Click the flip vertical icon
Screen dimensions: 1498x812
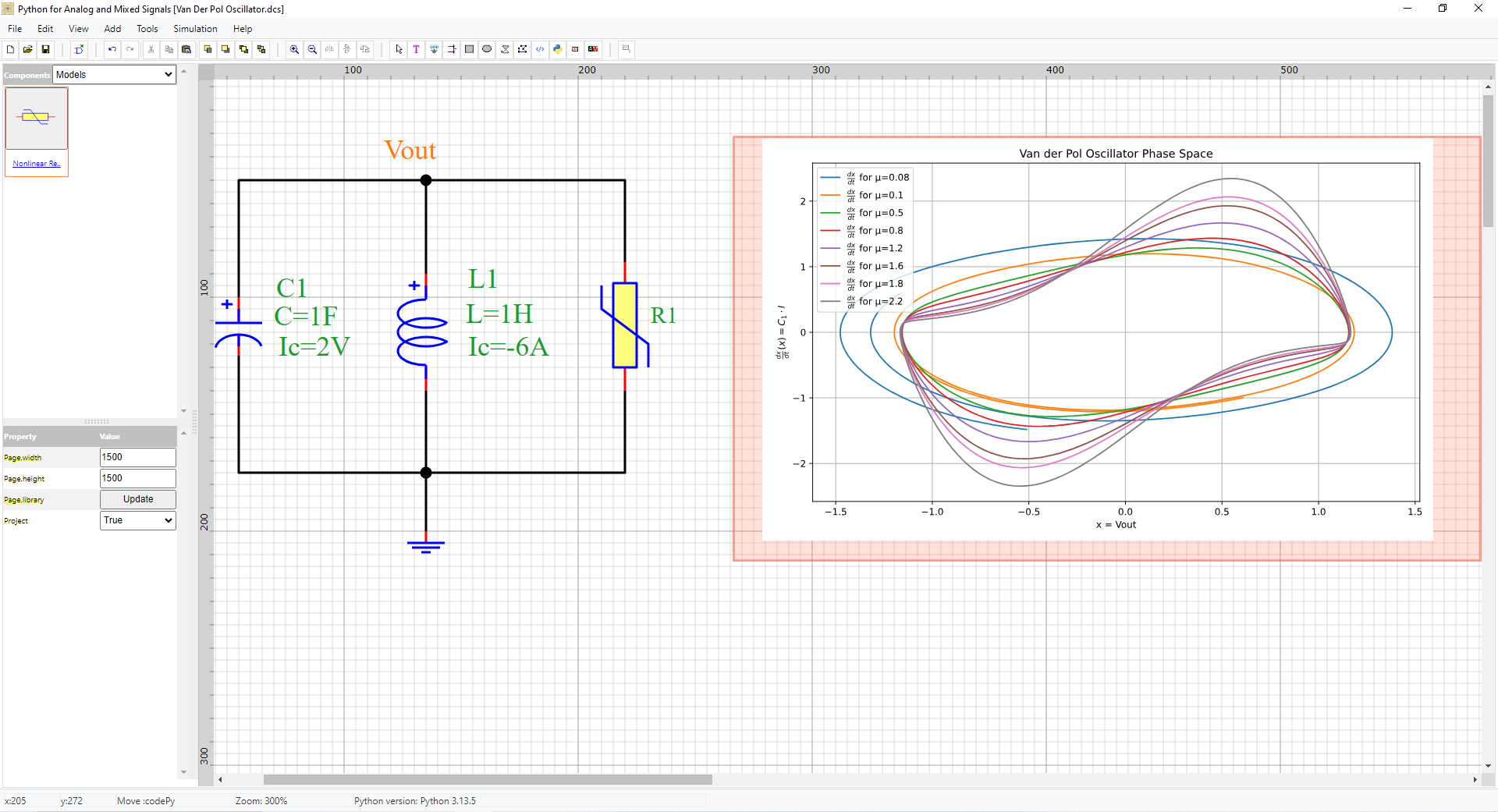click(348, 49)
